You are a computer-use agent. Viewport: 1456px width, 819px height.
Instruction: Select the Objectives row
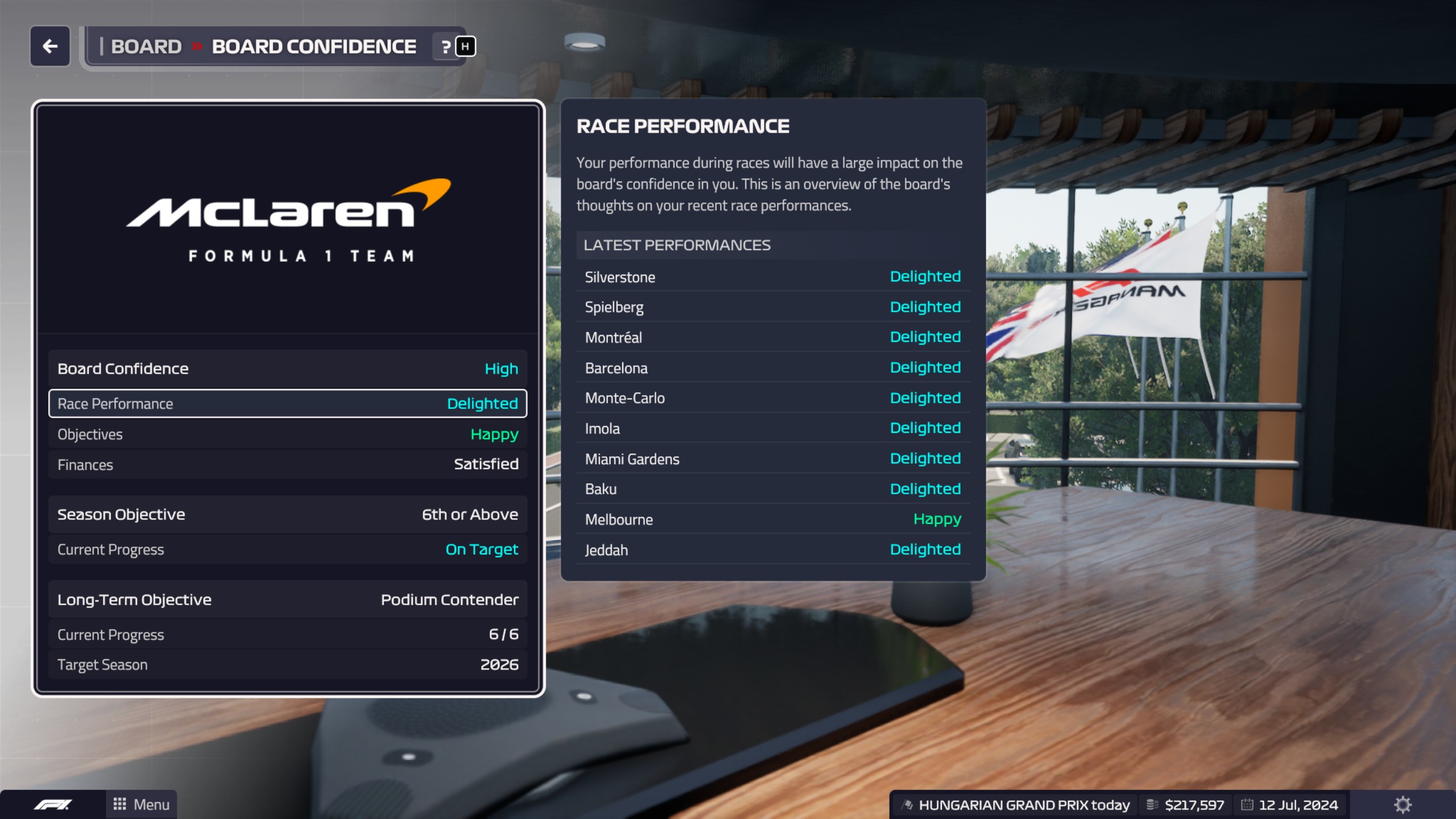click(x=288, y=435)
